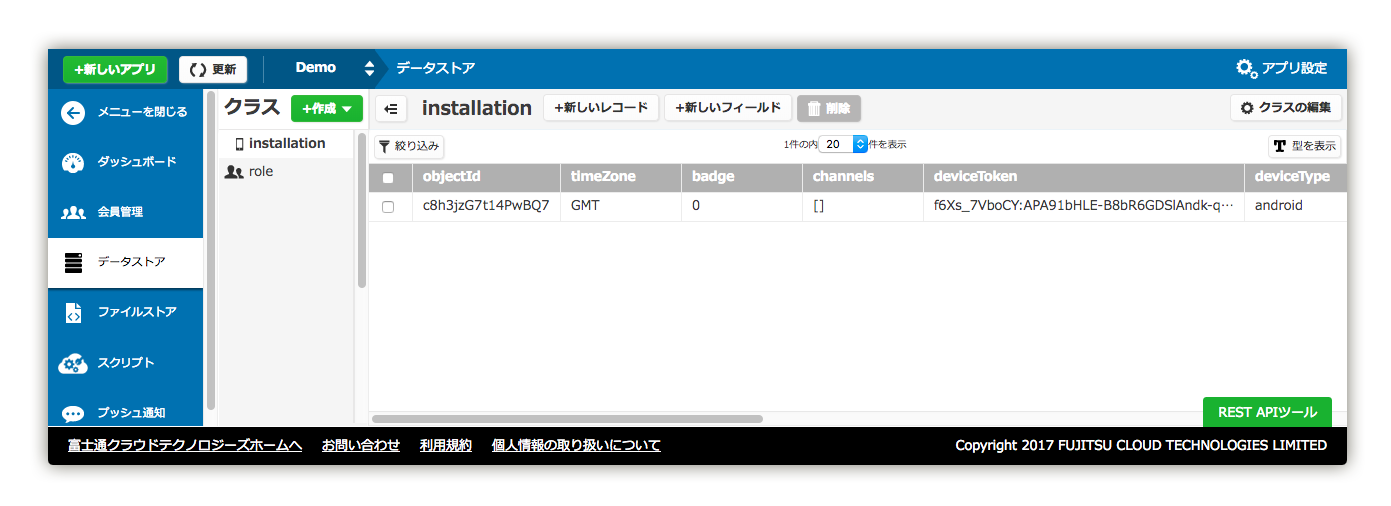1391x506 pixels.
Task: Add a field with +新しいフィールド
Action: [x=728, y=108]
